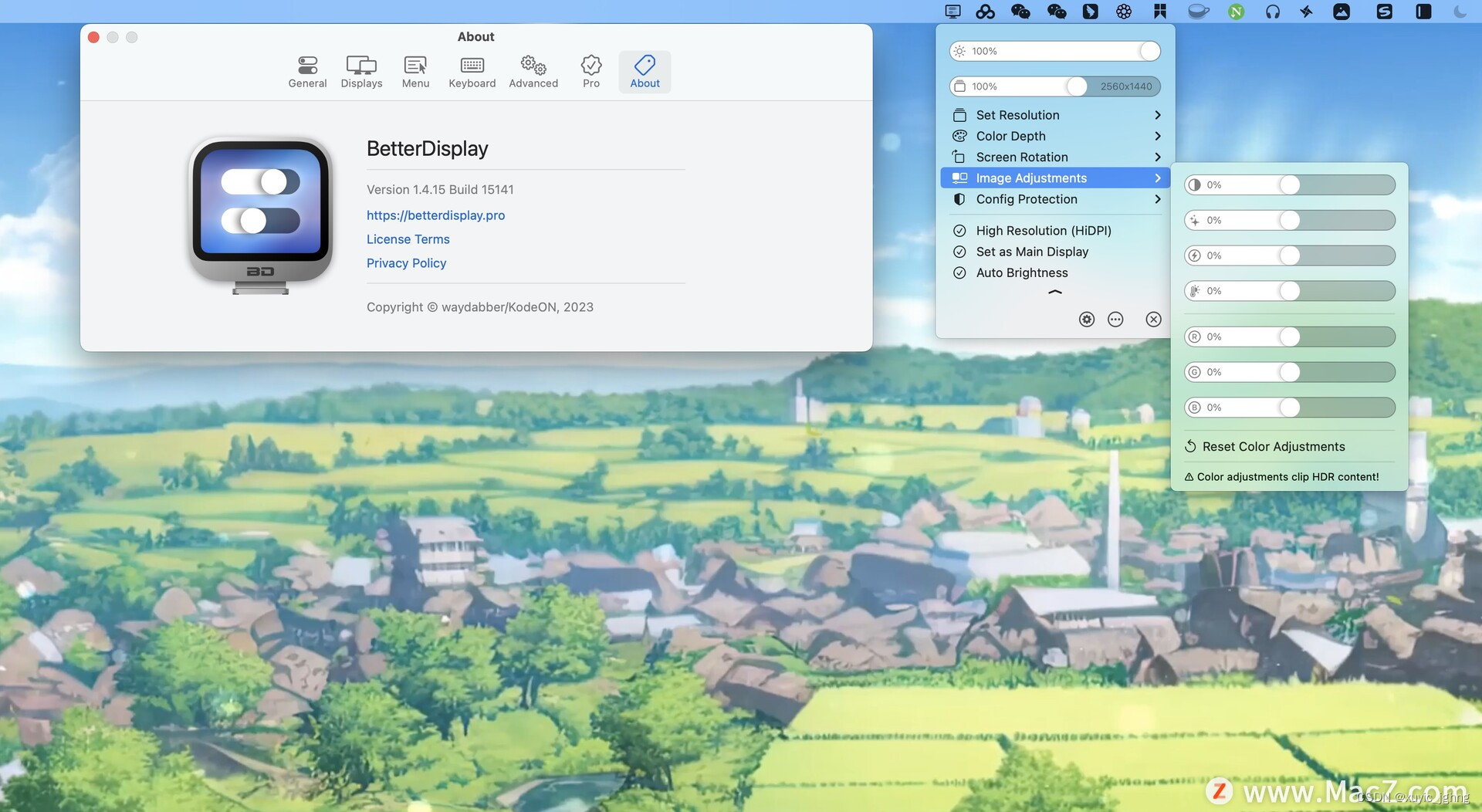Screen dimensions: 1482x812
Task: Expand the Image Adjustments submenu
Action: coord(1055,178)
